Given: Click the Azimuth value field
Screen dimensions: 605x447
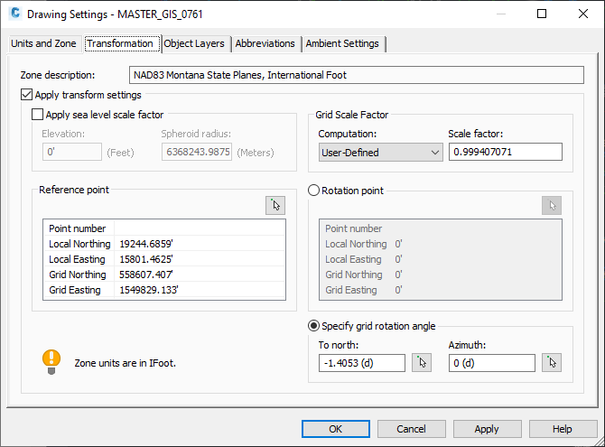Looking at the screenshot, I should (x=492, y=363).
